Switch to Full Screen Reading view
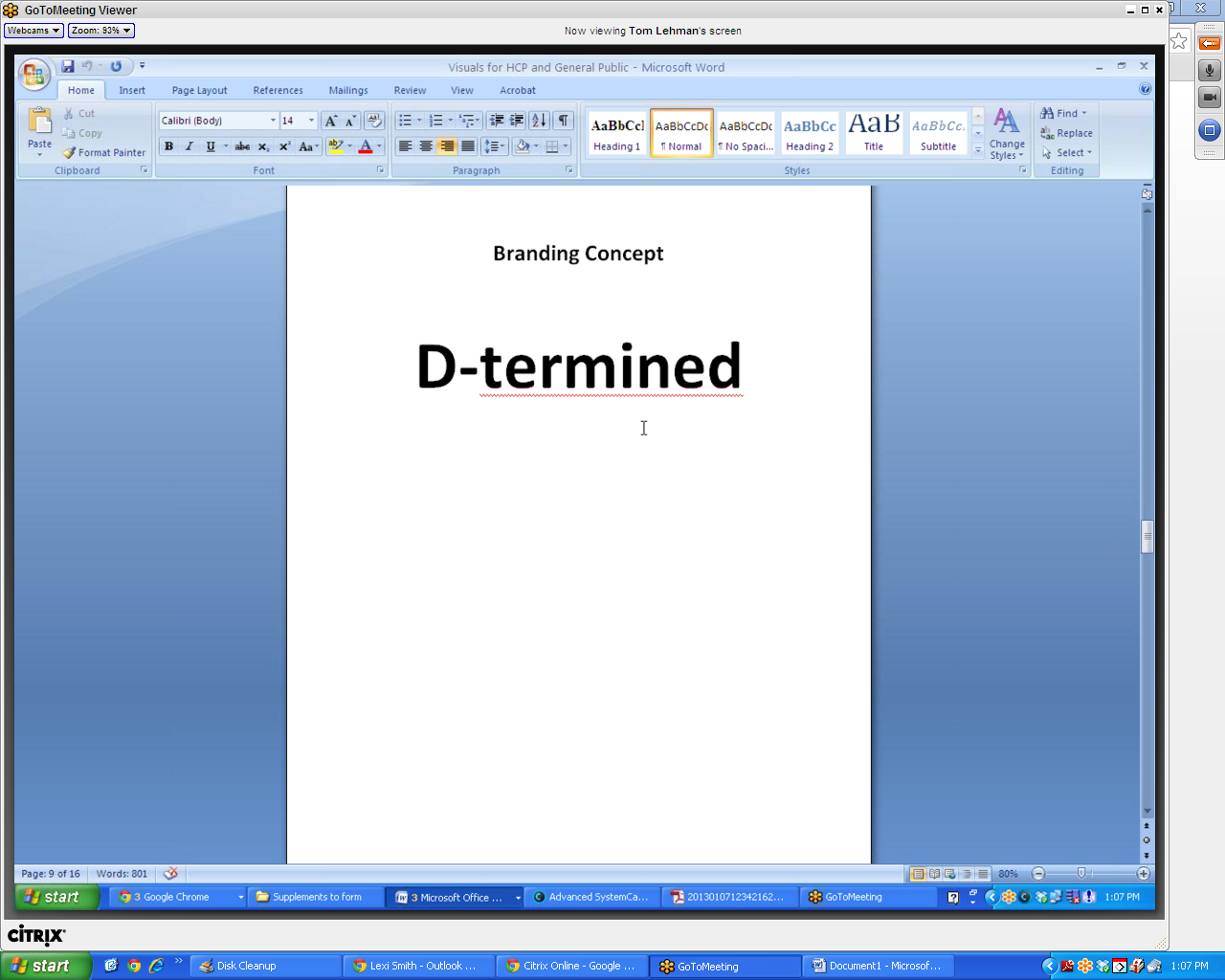The height and width of the screenshot is (980, 1225). tap(934, 874)
